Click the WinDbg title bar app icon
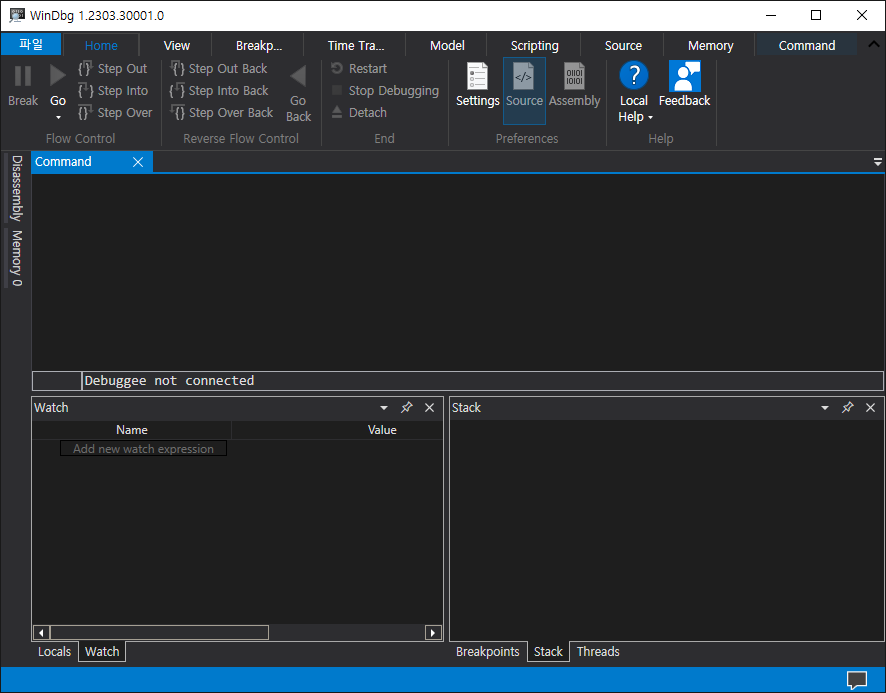 tap(17, 15)
